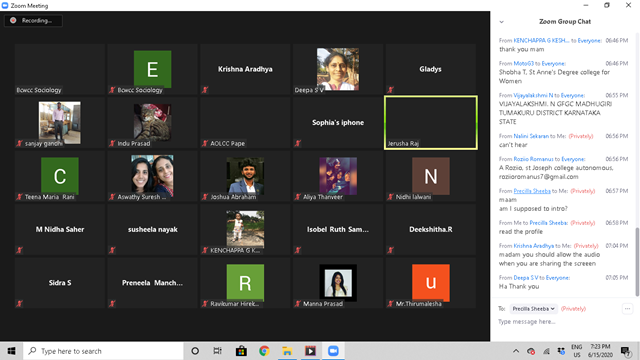Click green E avatar of Bowcc Sociology
Viewport: 640px width, 360px height.
153,69
